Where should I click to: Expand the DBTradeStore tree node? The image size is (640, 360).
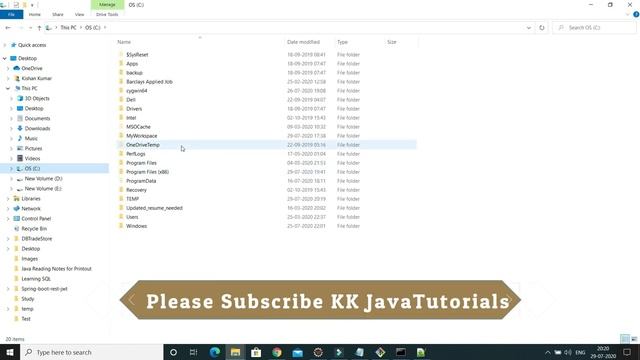click(x=8, y=239)
